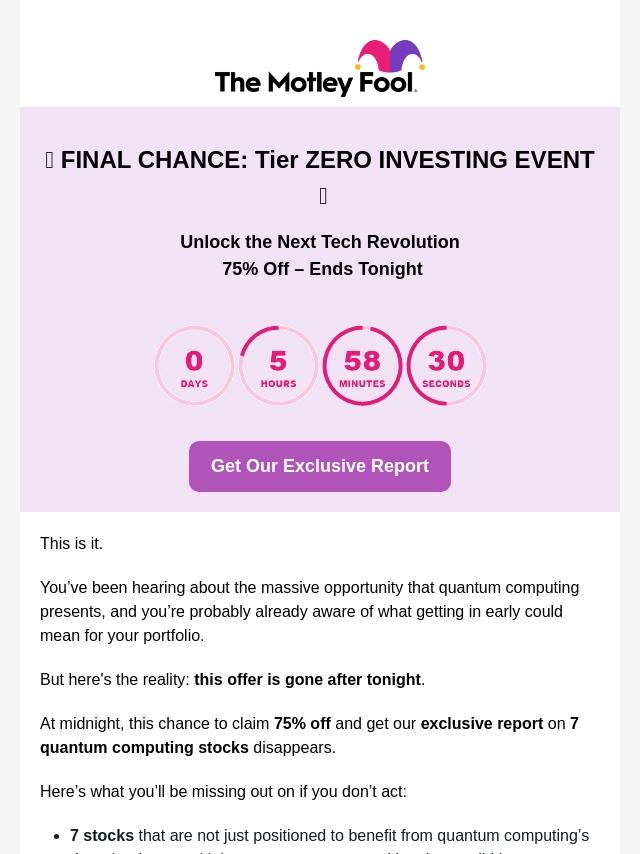Click the bold 'exclusive report' text
The width and height of the screenshot is (640, 854).
click(481, 723)
